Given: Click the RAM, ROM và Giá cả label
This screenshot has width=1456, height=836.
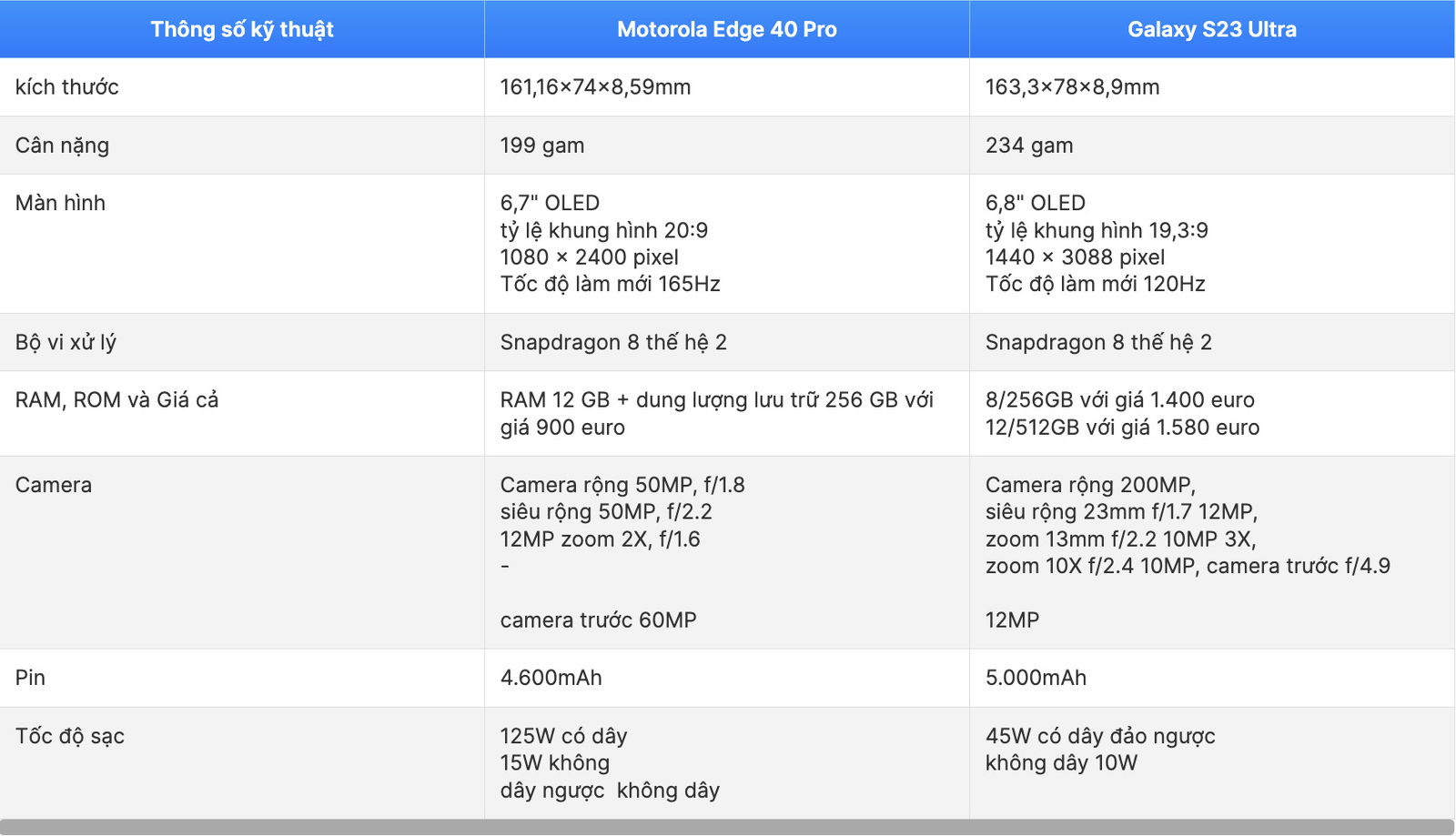Looking at the screenshot, I should (x=116, y=399).
